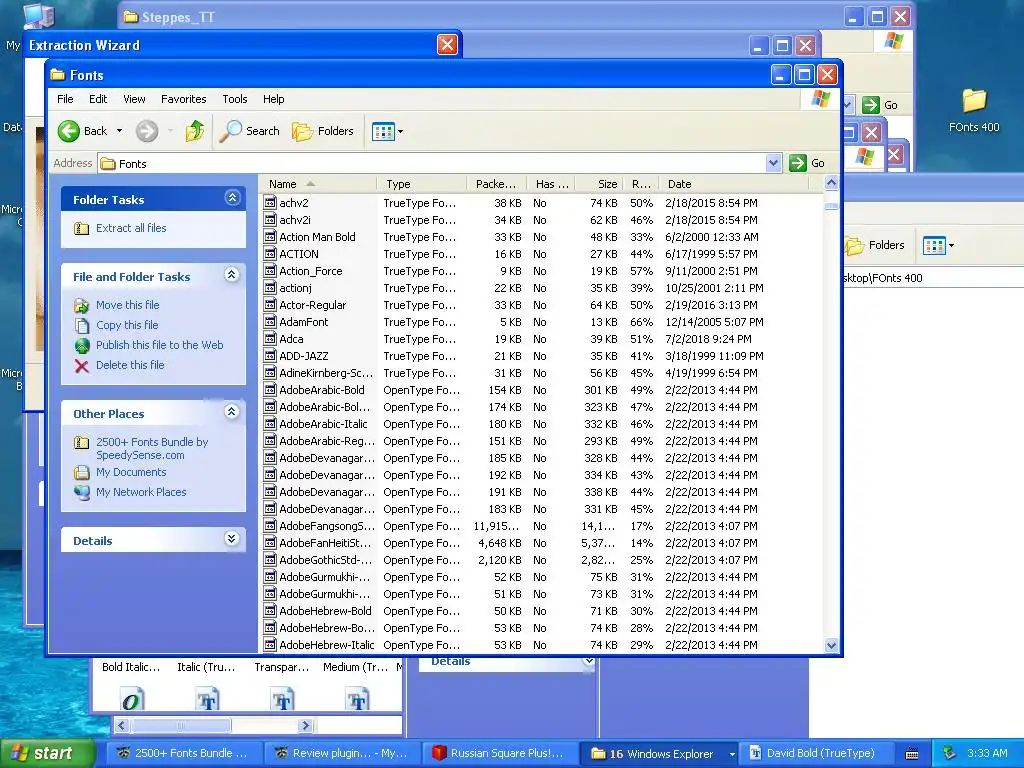Click Delete this file link

click(x=130, y=365)
